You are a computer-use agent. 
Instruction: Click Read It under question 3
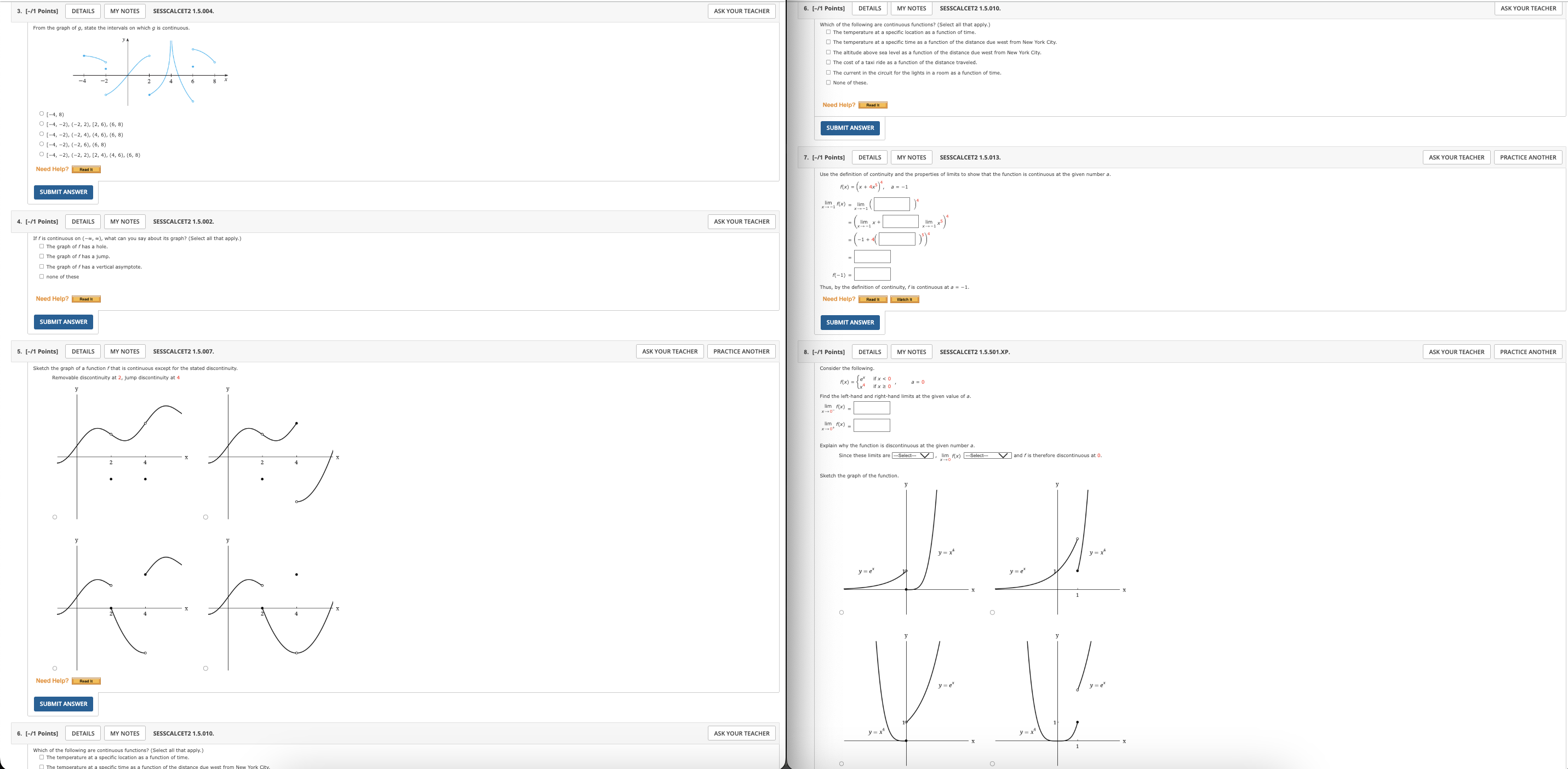click(86, 170)
